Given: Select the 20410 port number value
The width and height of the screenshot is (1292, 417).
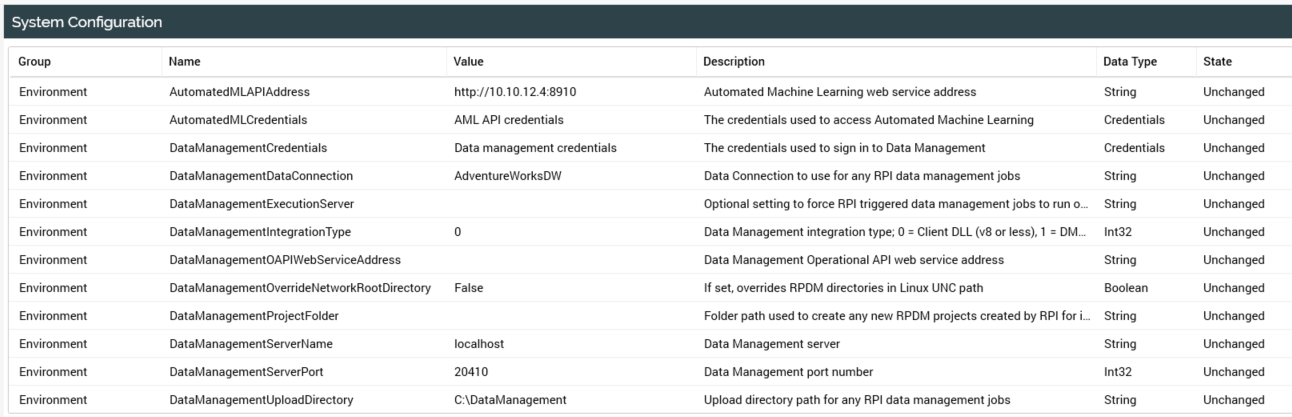Looking at the screenshot, I should (x=470, y=372).
